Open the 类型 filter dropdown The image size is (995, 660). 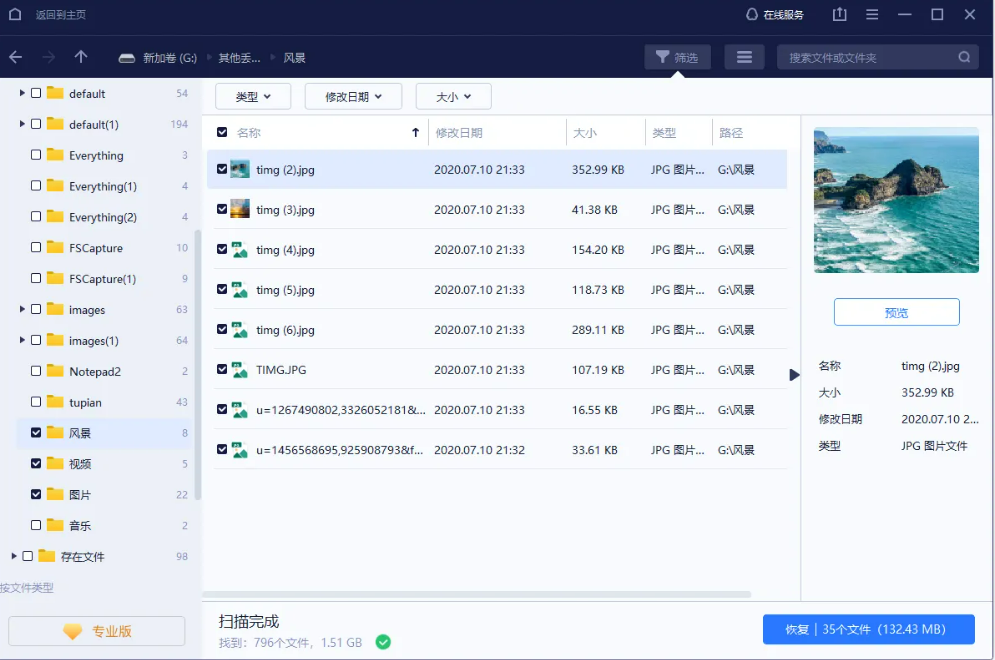[x=253, y=96]
